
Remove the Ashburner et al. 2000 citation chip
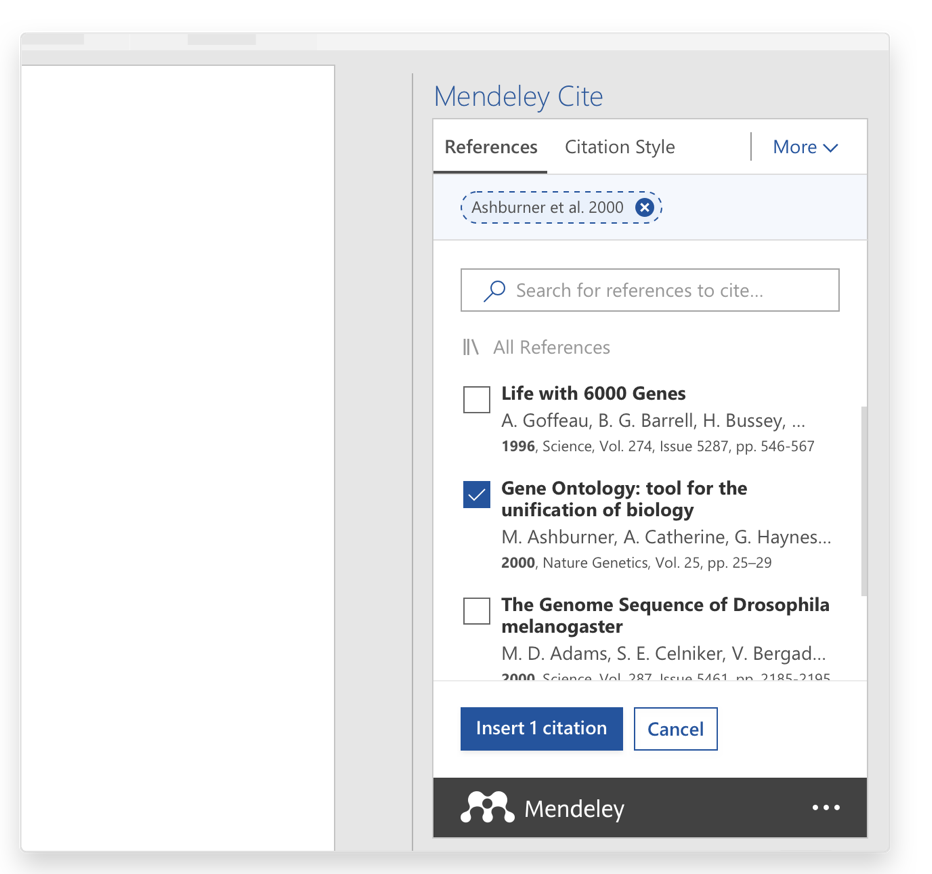645,207
